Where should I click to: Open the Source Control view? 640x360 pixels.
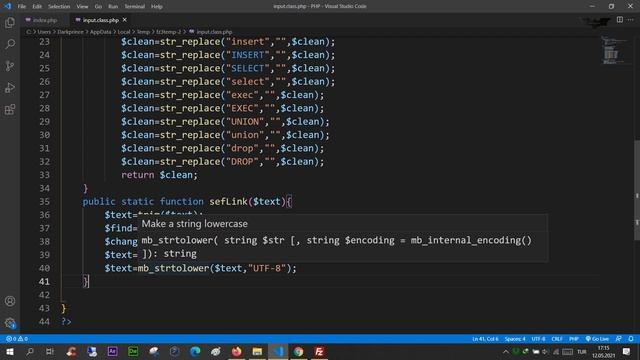[x=10, y=66]
